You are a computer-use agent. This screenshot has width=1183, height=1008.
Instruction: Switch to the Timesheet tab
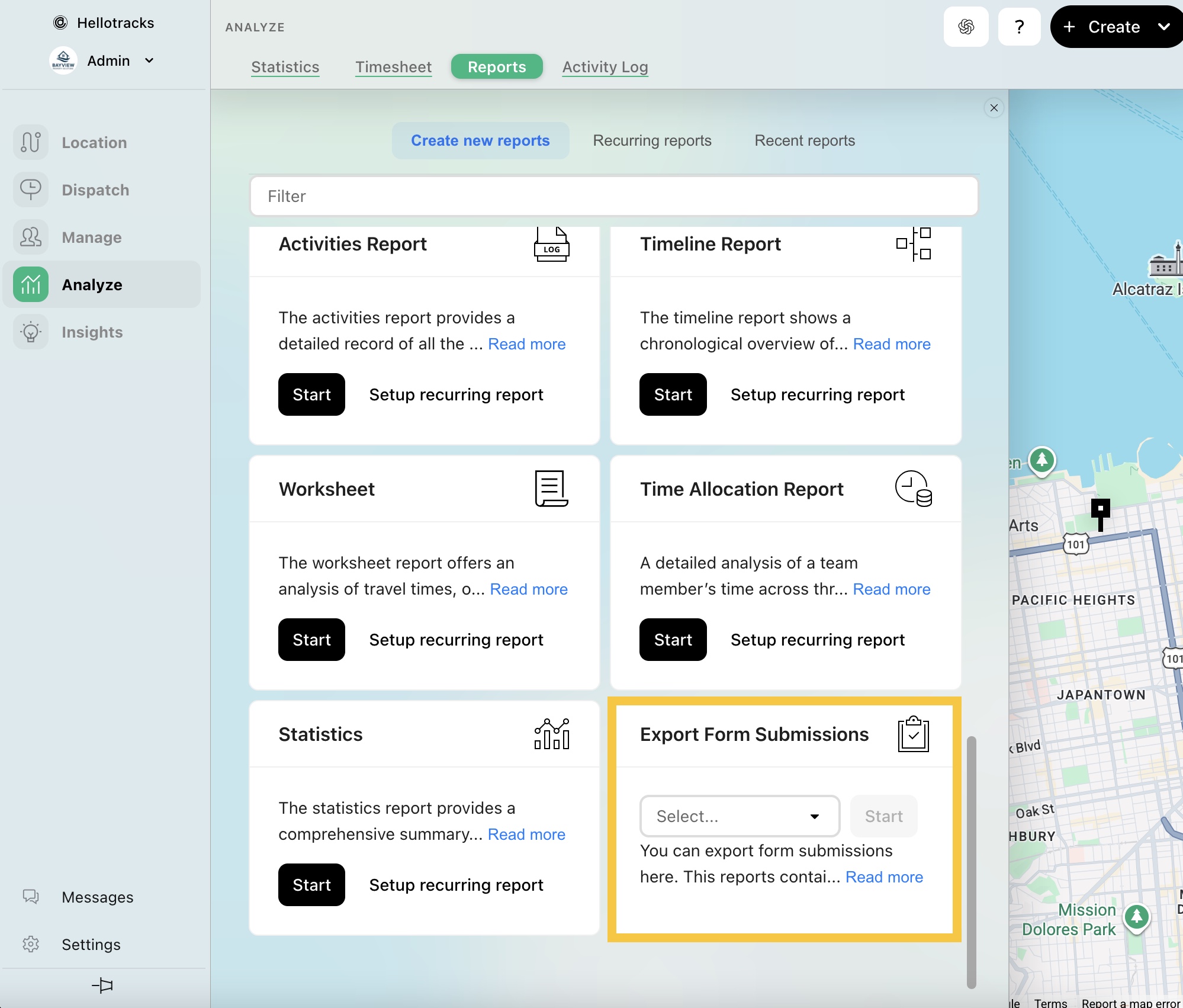click(x=393, y=67)
